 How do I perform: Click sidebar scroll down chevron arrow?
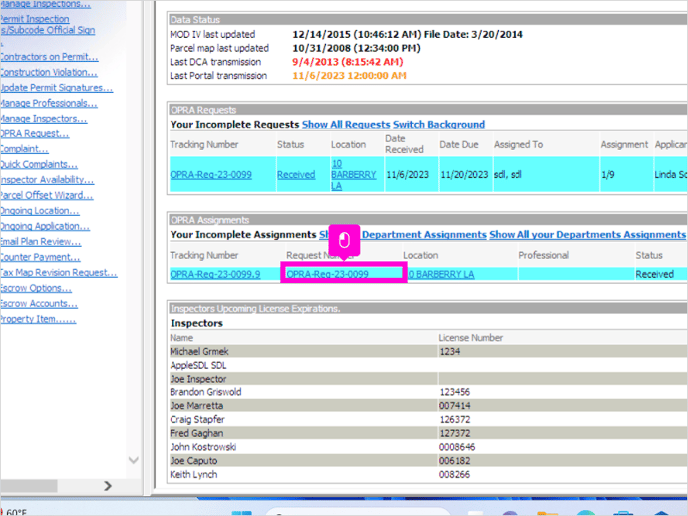point(134,460)
